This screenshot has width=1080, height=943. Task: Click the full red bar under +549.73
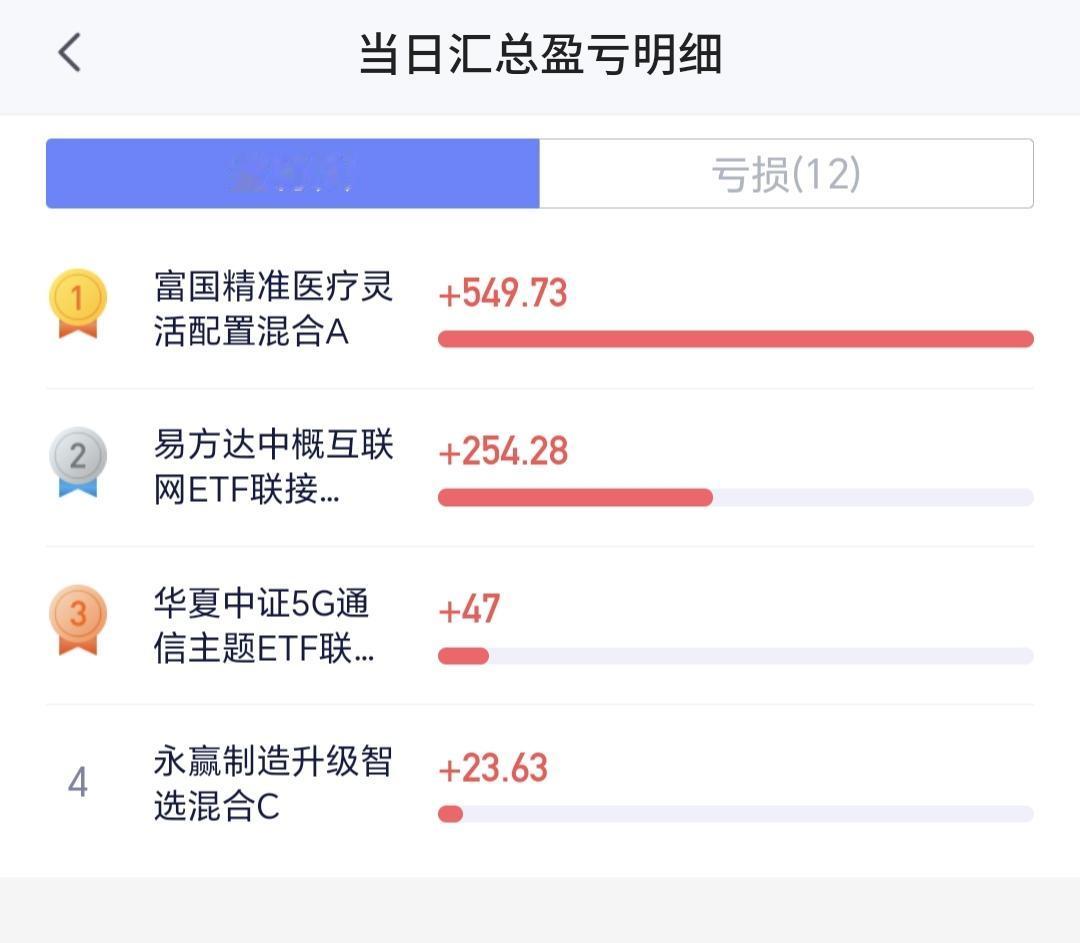[736, 339]
